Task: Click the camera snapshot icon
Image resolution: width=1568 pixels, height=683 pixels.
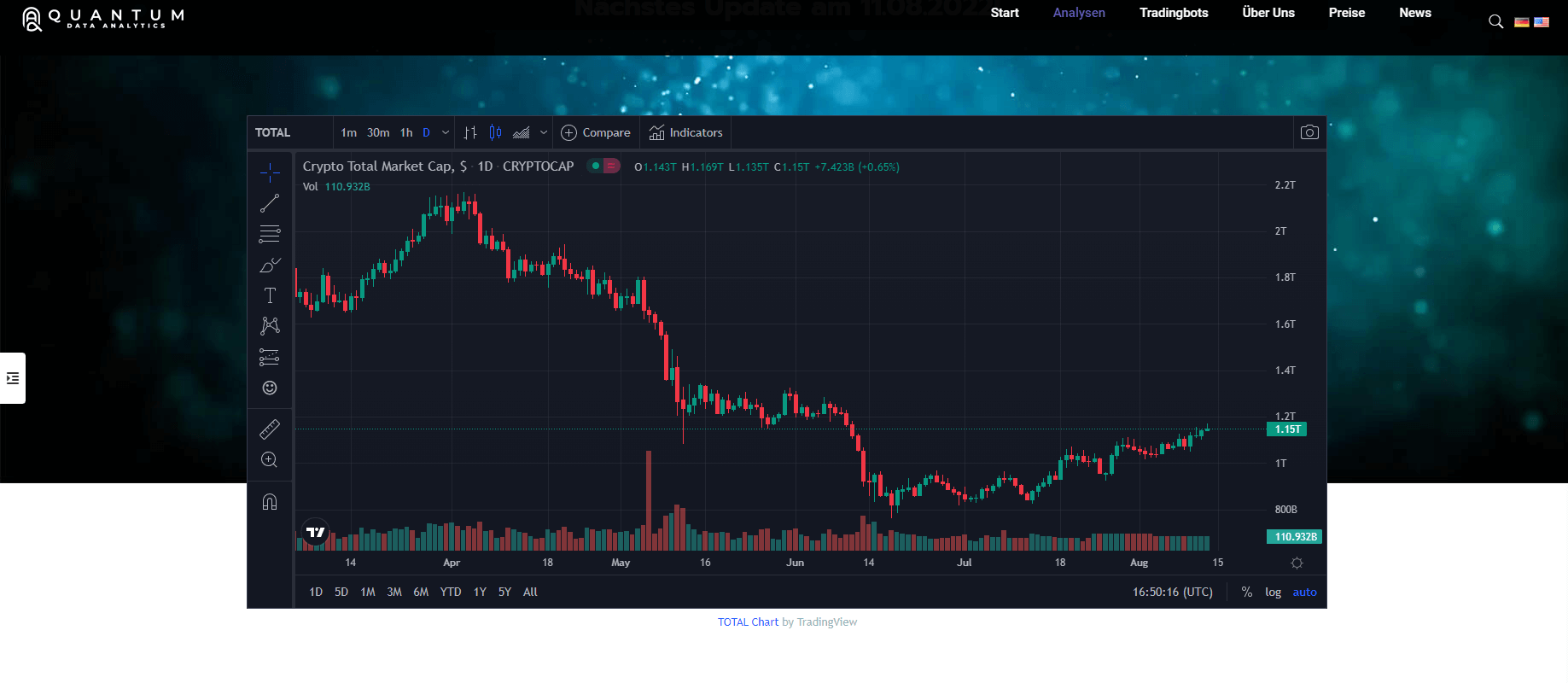Action: pos(1309,132)
